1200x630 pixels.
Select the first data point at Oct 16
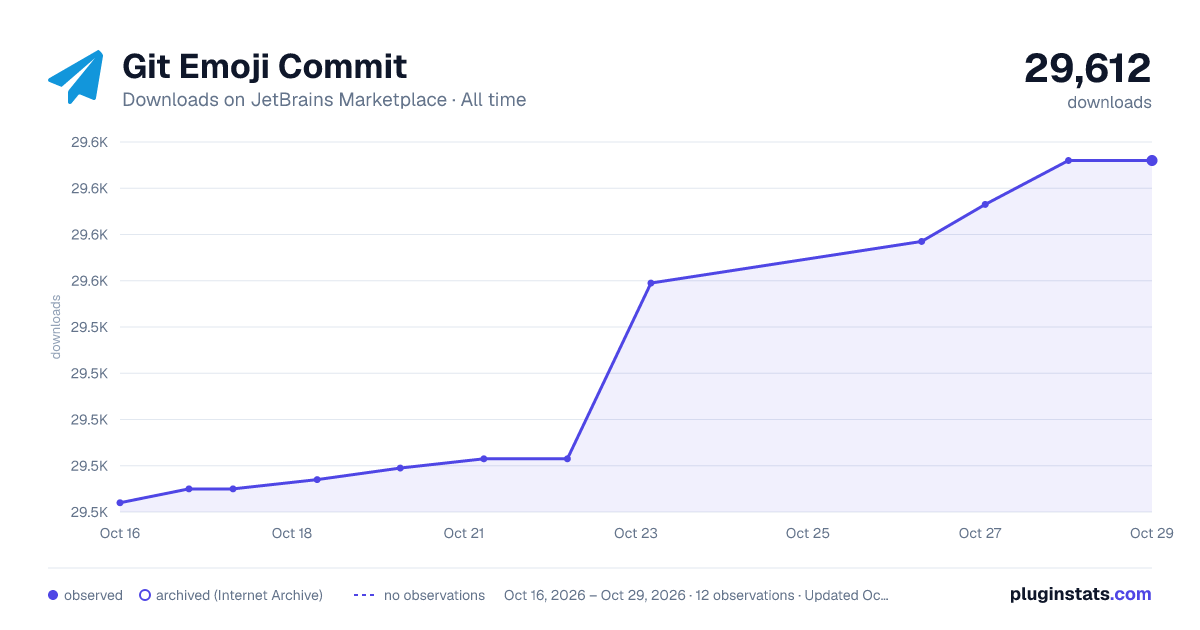coord(120,503)
